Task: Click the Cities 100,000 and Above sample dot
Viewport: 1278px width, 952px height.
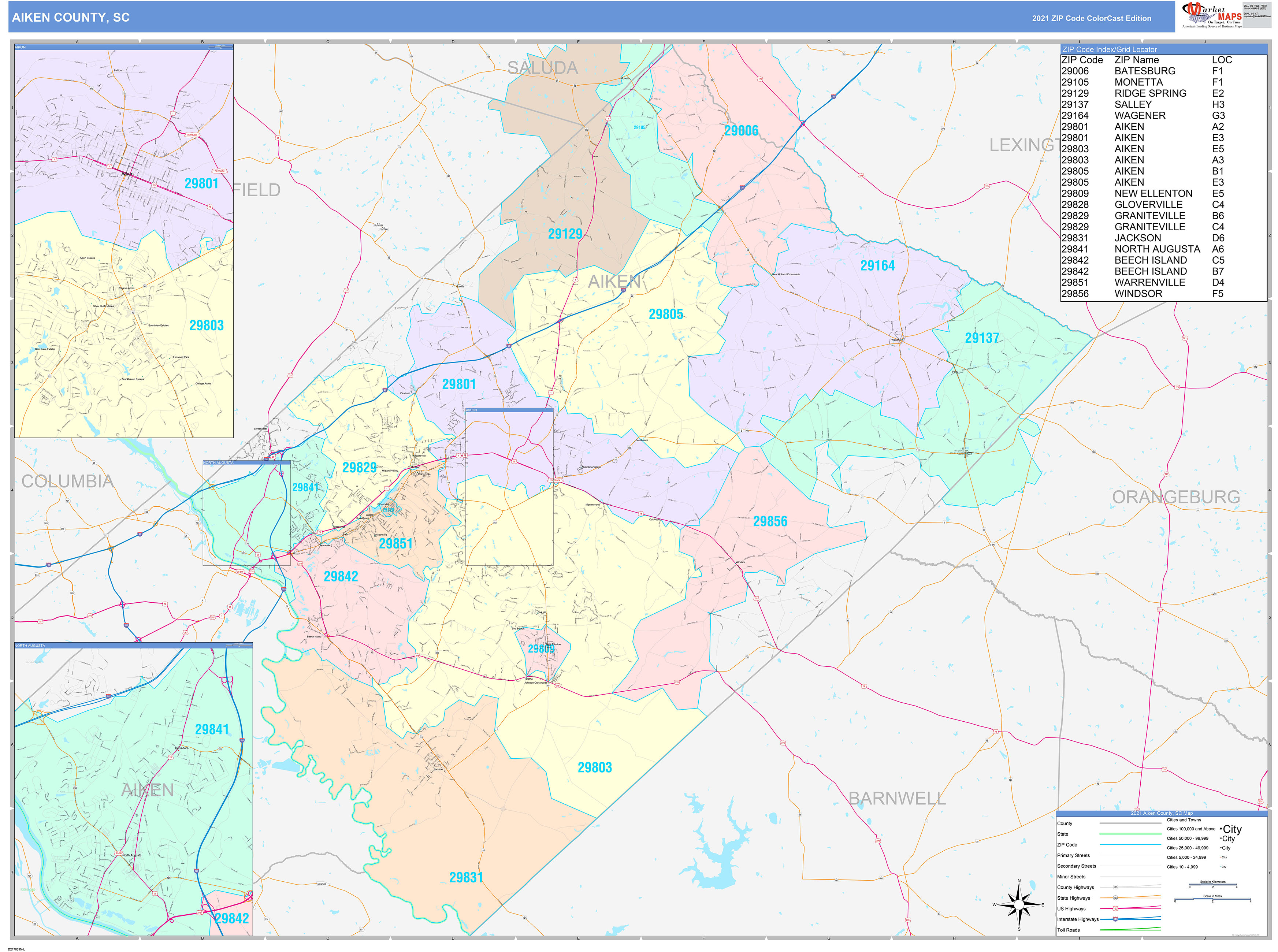Action: pos(1221,829)
